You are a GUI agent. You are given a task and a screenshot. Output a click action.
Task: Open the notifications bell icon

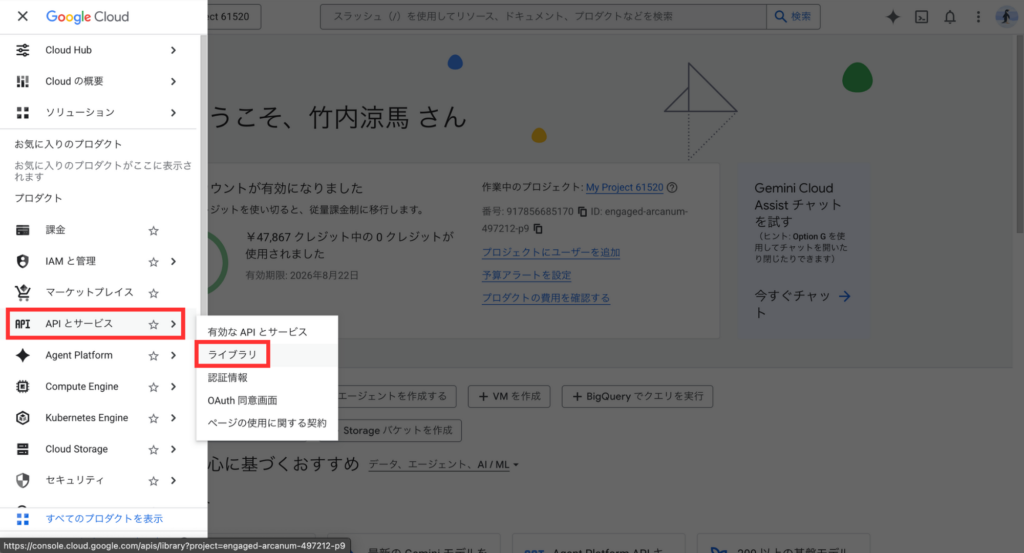[950, 17]
